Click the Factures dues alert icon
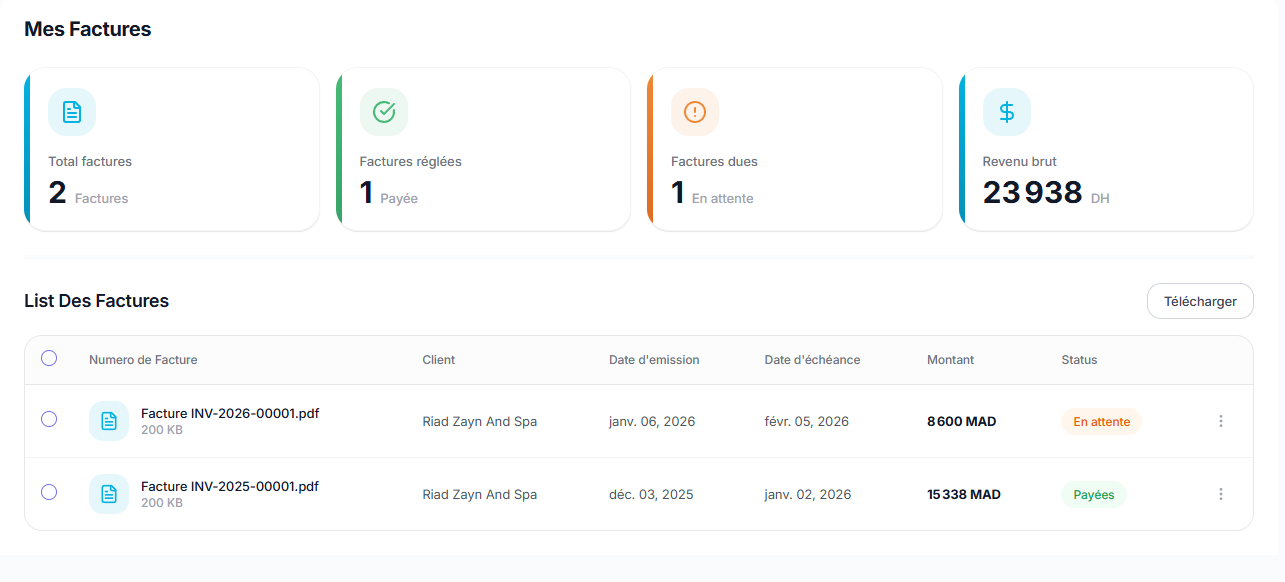 pyautogui.click(x=695, y=112)
